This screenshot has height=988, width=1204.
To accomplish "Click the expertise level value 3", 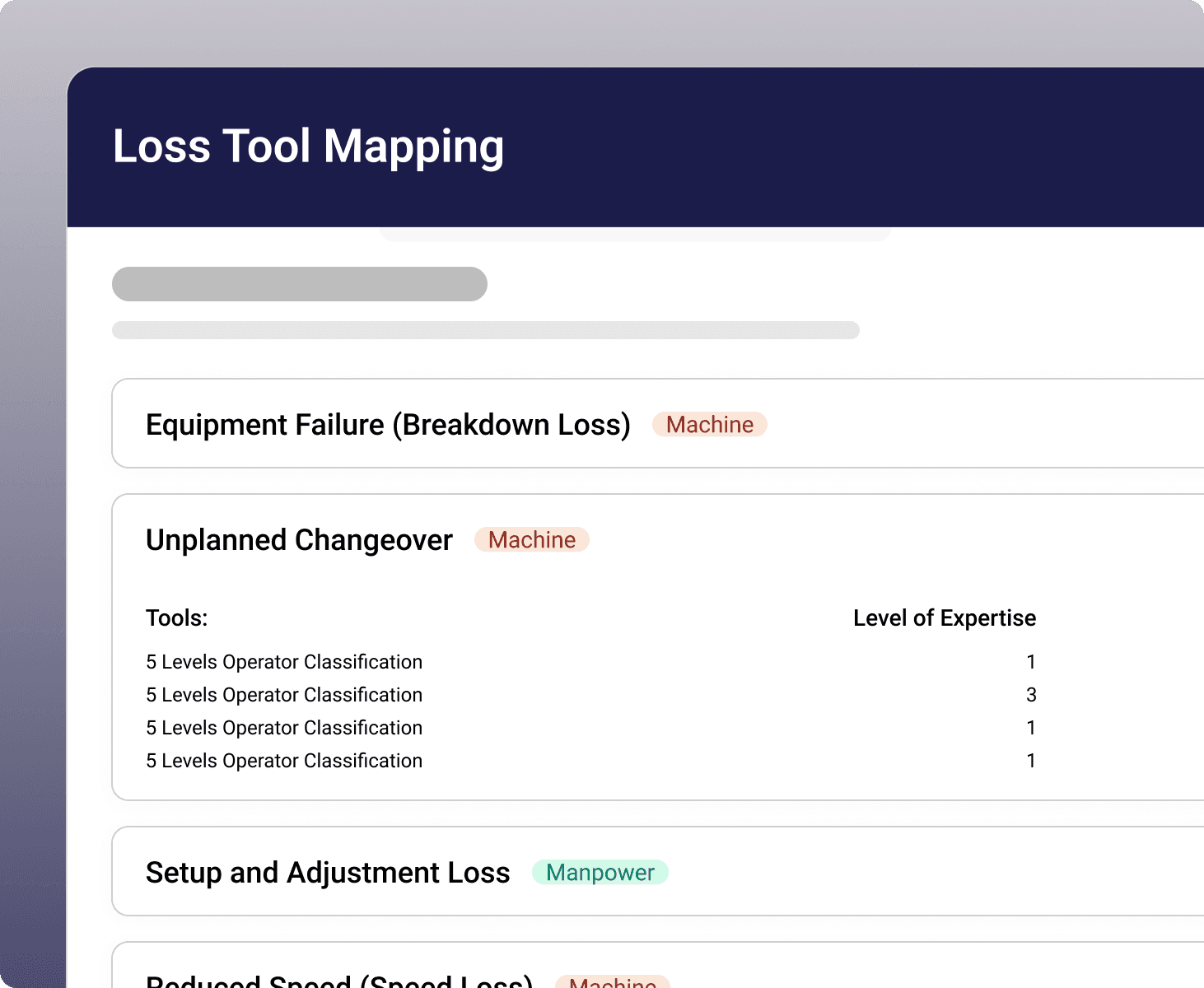I will click(x=1030, y=695).
